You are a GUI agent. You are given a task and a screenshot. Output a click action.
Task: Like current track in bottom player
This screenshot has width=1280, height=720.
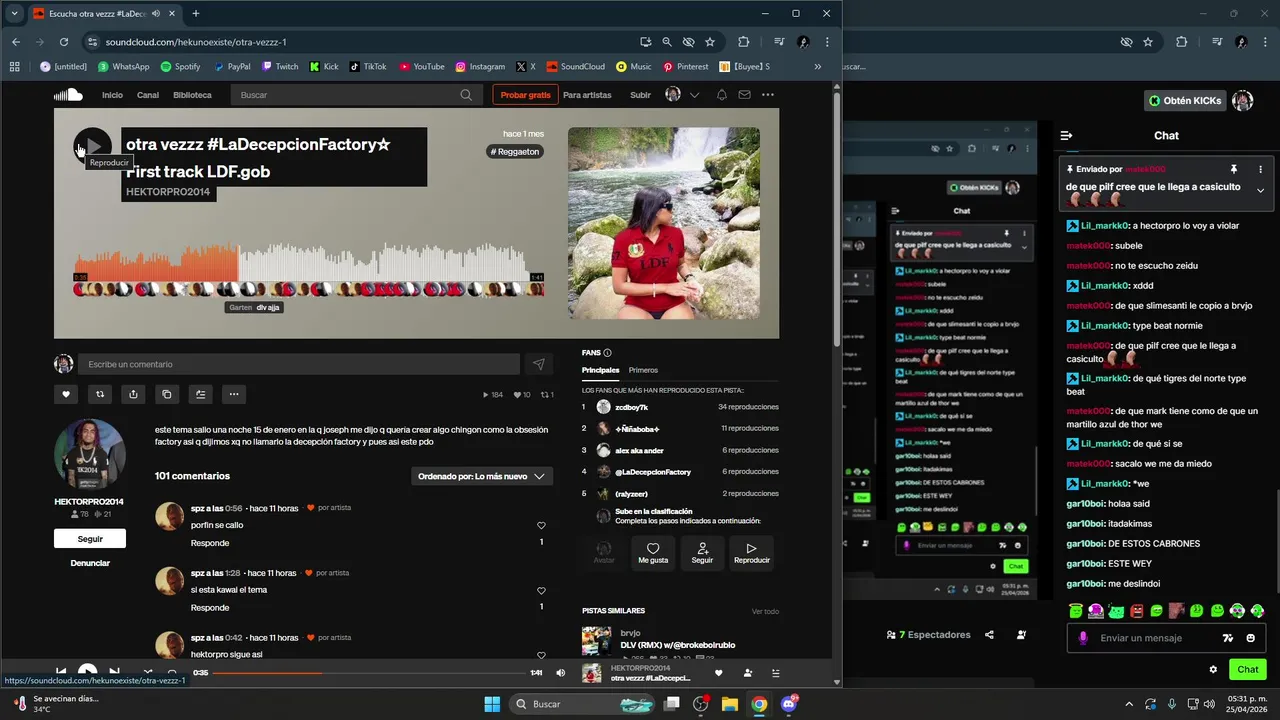coord(718,673)
